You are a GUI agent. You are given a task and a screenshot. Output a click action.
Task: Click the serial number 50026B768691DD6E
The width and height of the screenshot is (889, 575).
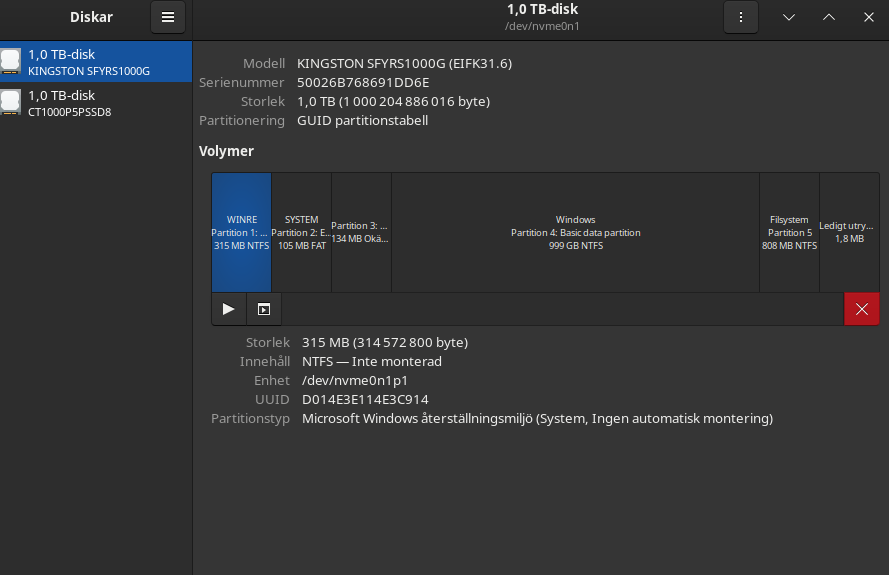pyautogui.click(x=363, y=82)
